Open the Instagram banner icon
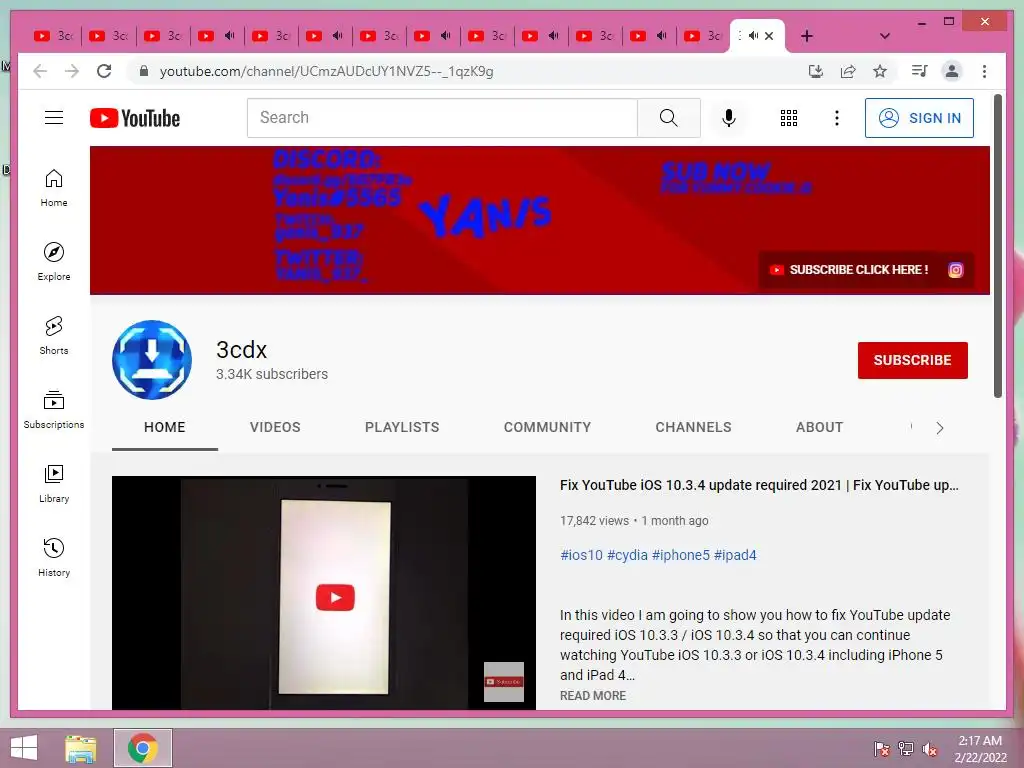Viewport: 1024px width, 768px height. click(955, 270)
